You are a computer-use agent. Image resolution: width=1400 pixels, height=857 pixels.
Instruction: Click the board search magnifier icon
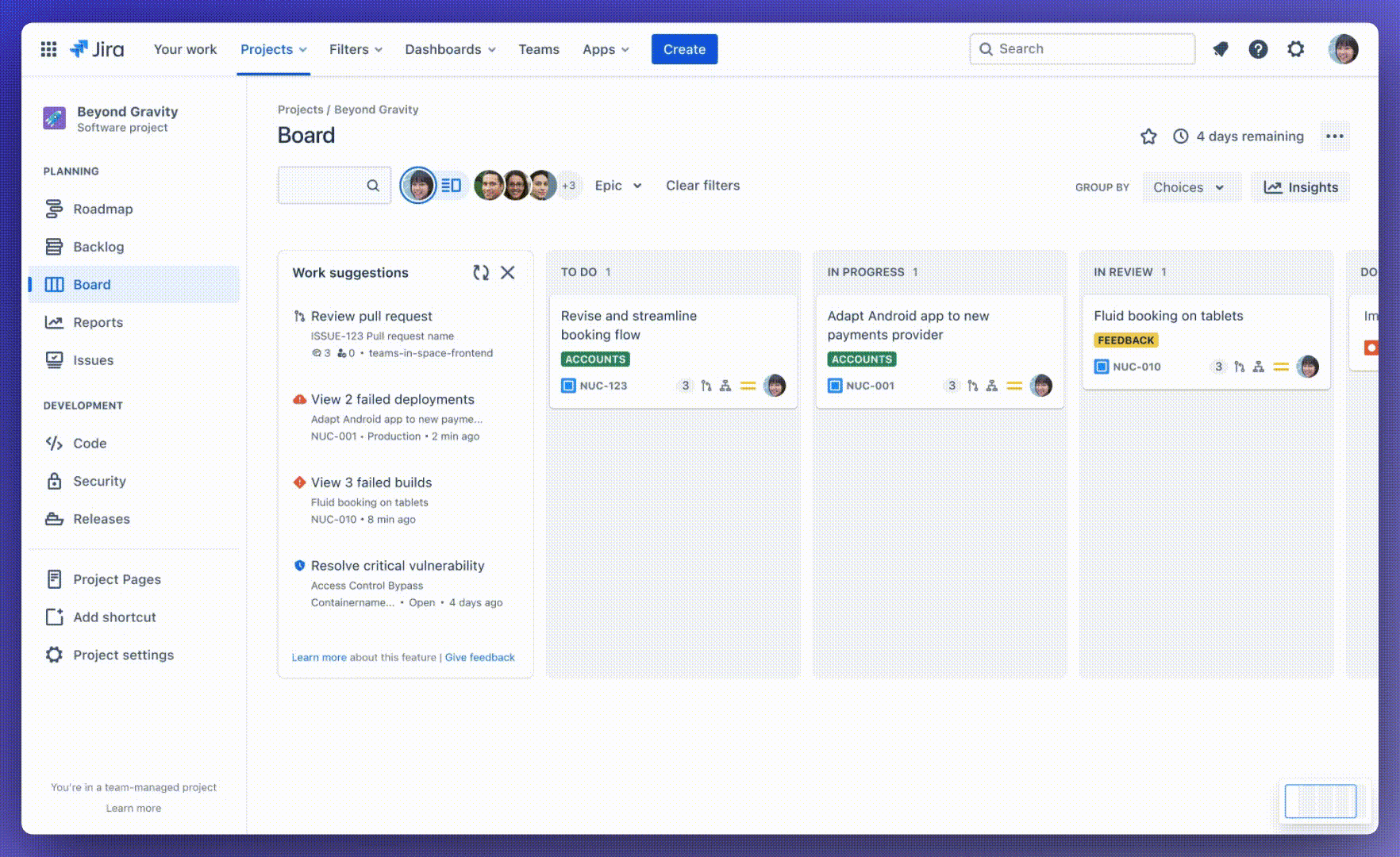(x=373, y=186)
